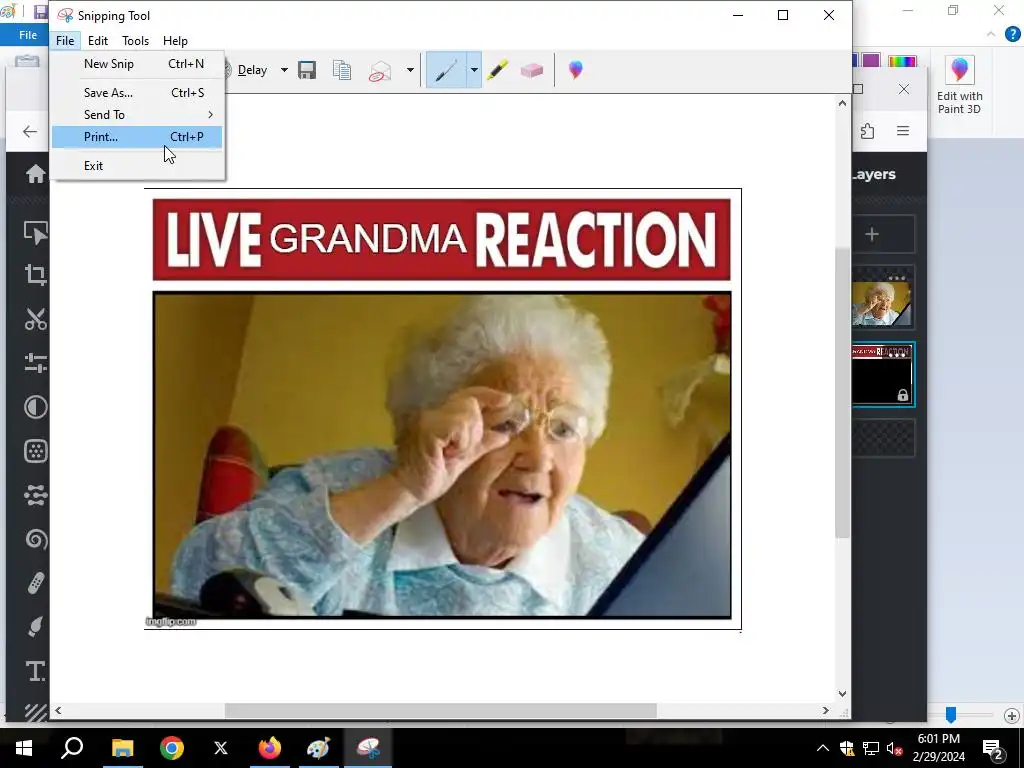Click the extensions puzzle icon in browser
Viewport: 1024px width, 768px height.
(867, 131)
